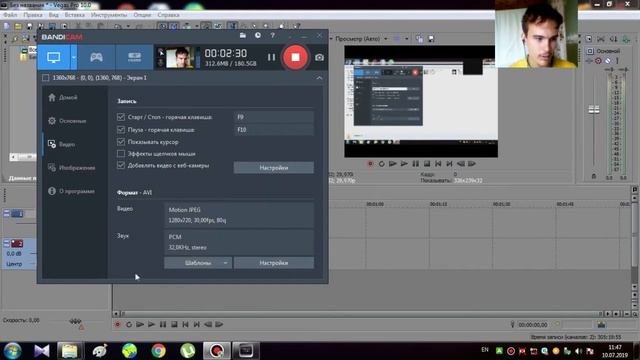Click the 00:00:00,00 timeline timecode field
This screenshot has height=360, width=640.
click(533, 325)
